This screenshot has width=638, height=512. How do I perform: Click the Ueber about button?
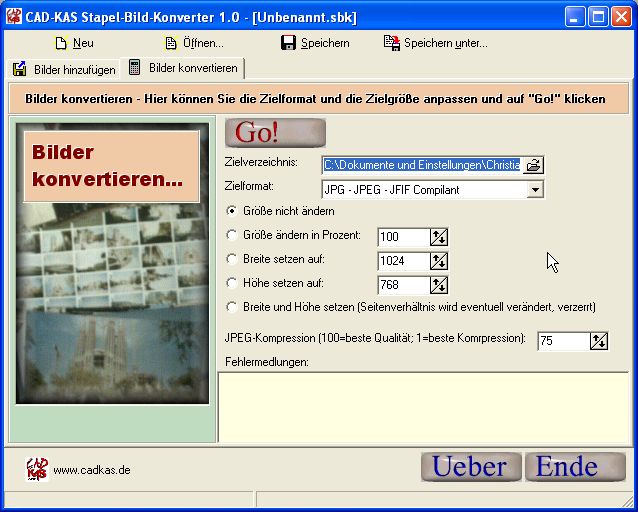470,466
